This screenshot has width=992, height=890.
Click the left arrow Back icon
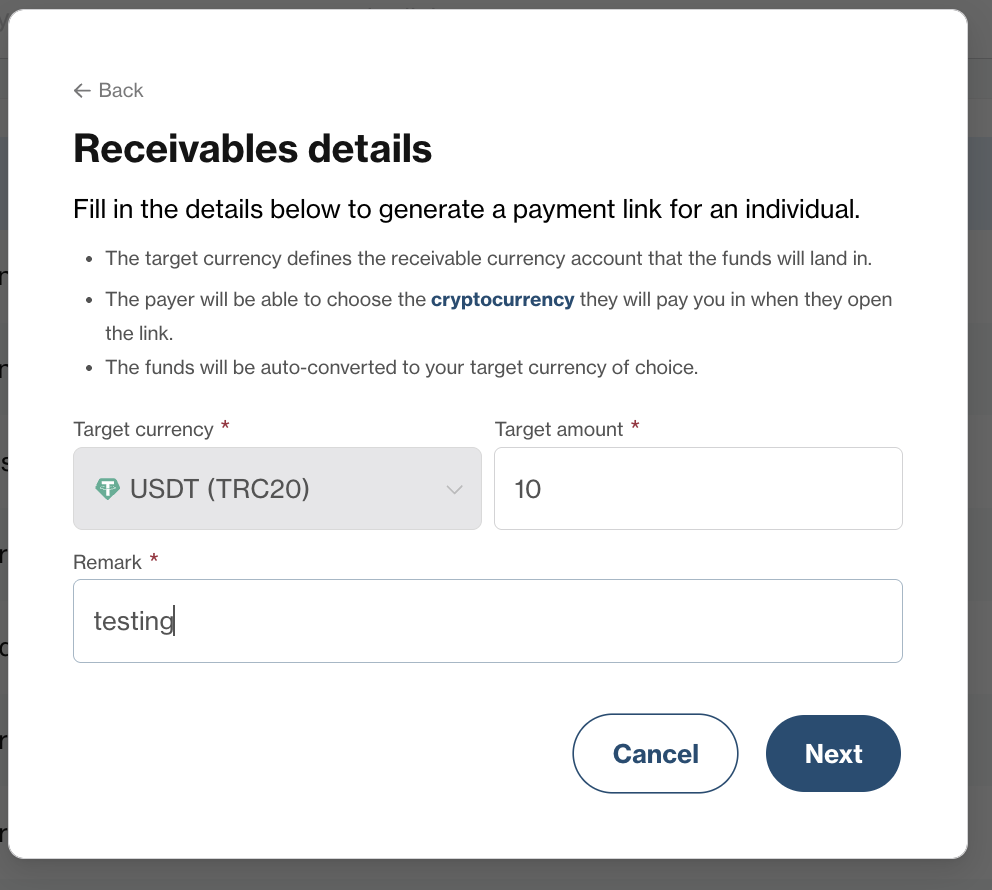(x=82, y=90)
